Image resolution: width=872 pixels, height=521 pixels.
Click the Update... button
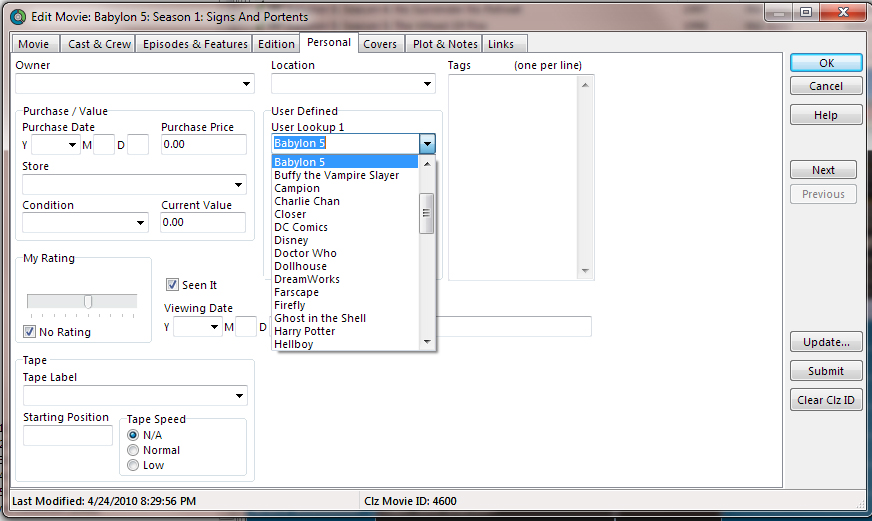[x=826, y=342]
